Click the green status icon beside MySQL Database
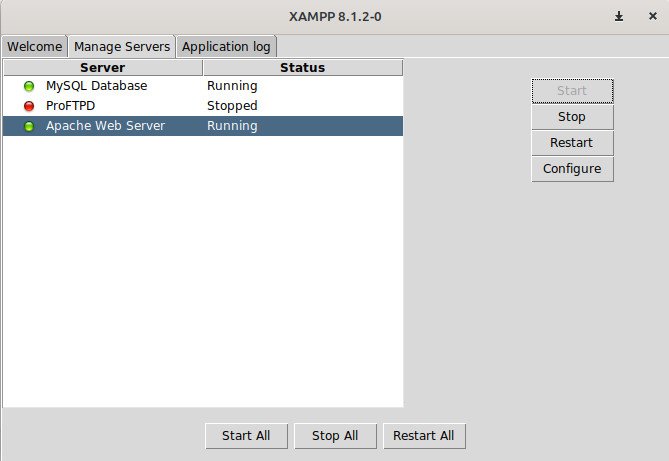The height and width of the screenshot is (461, 669). click(29, 86)
